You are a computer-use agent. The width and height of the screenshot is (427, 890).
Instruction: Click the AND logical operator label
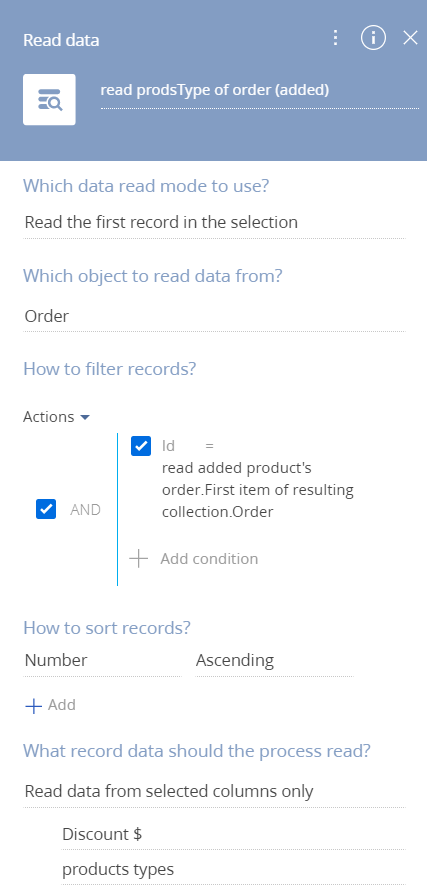pyautogui.click(x=85, y=510)
